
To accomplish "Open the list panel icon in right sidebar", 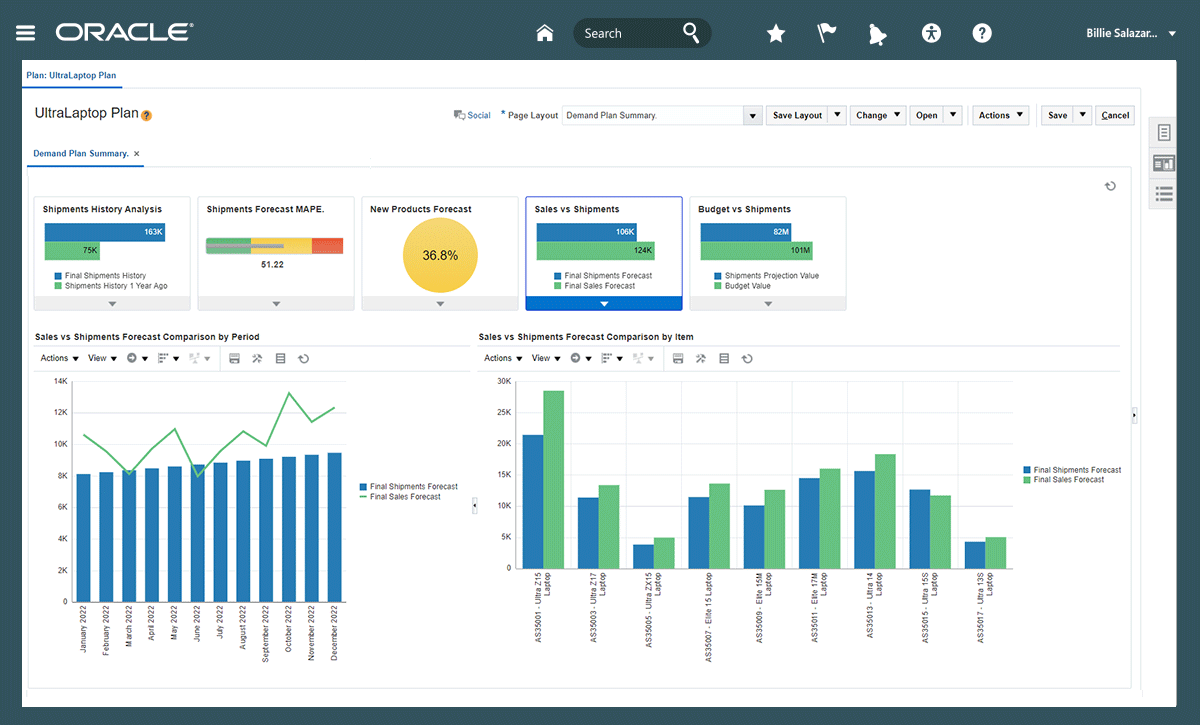I will click(1164, 194).
